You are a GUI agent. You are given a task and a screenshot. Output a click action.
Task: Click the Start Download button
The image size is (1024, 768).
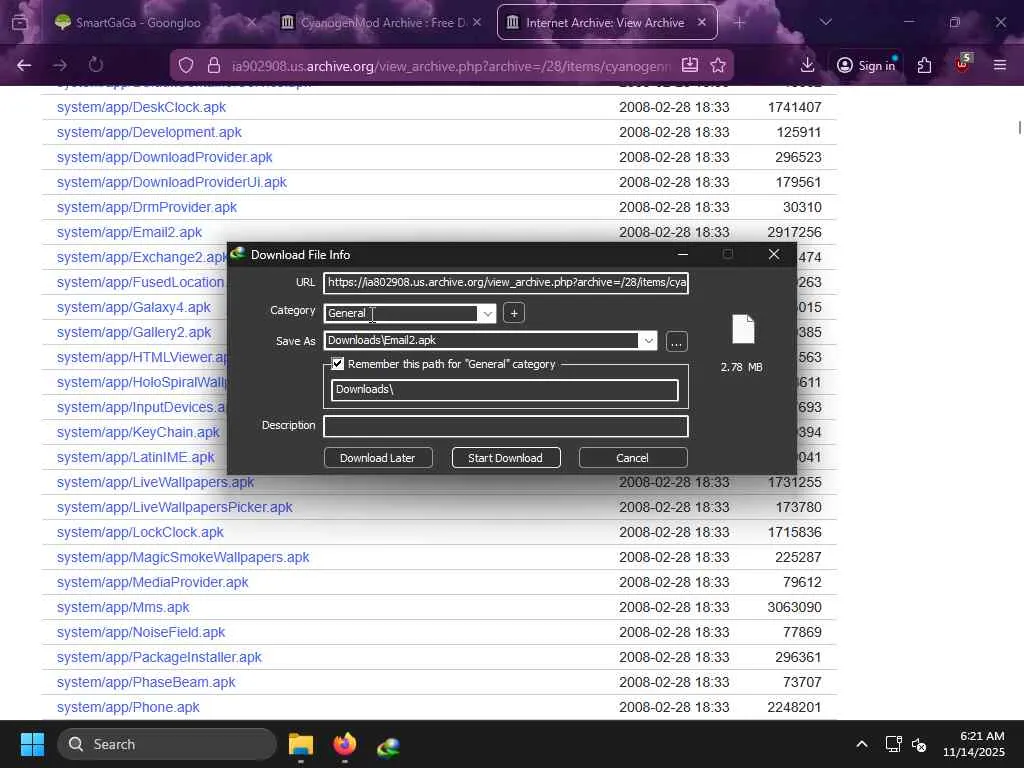pos(505,458)
